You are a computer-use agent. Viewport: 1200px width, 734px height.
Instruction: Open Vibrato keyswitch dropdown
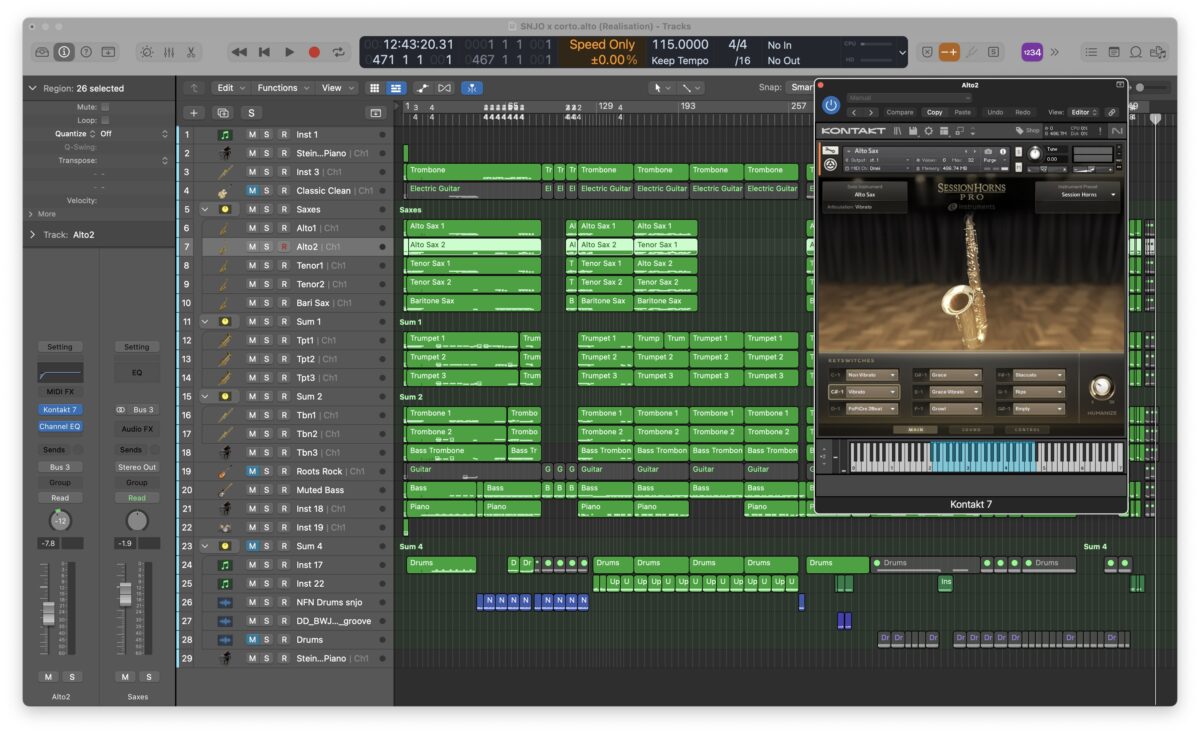click(872, 392)
